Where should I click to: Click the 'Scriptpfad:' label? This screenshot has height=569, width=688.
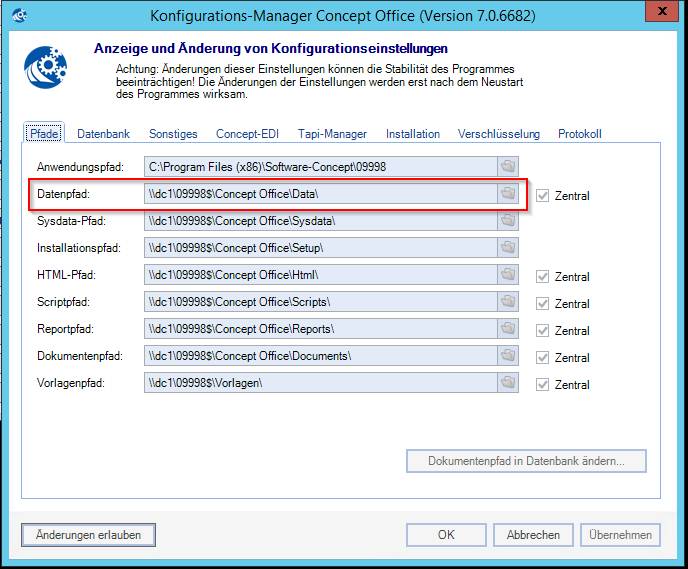coord(63,302)
